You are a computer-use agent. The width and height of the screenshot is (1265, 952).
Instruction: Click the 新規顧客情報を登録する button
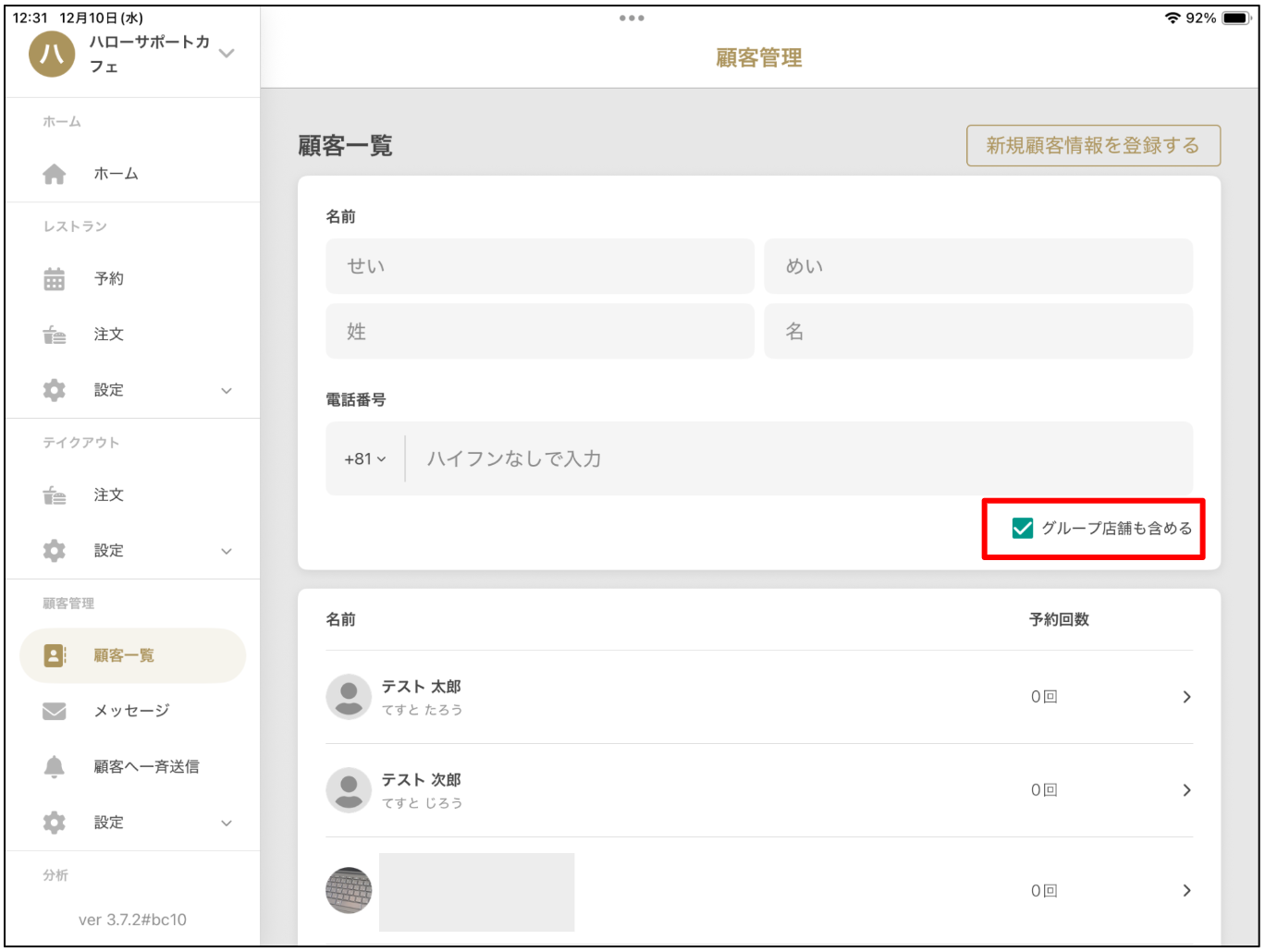point(1094,145)
